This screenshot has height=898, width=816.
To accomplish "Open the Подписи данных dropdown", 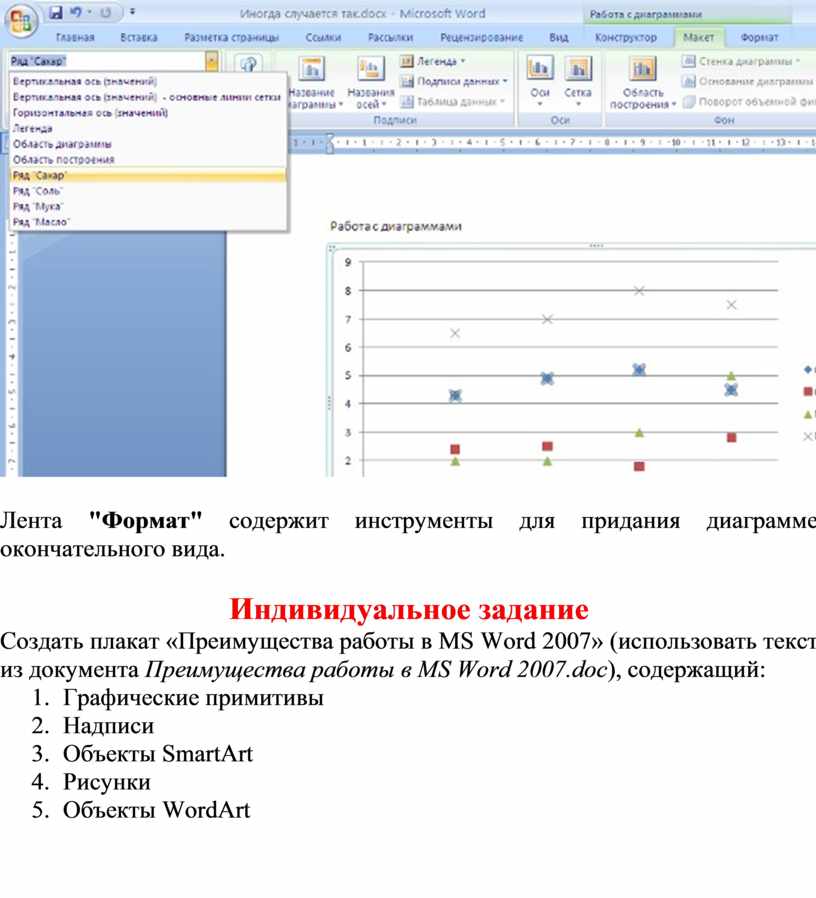I will point(454,81).
